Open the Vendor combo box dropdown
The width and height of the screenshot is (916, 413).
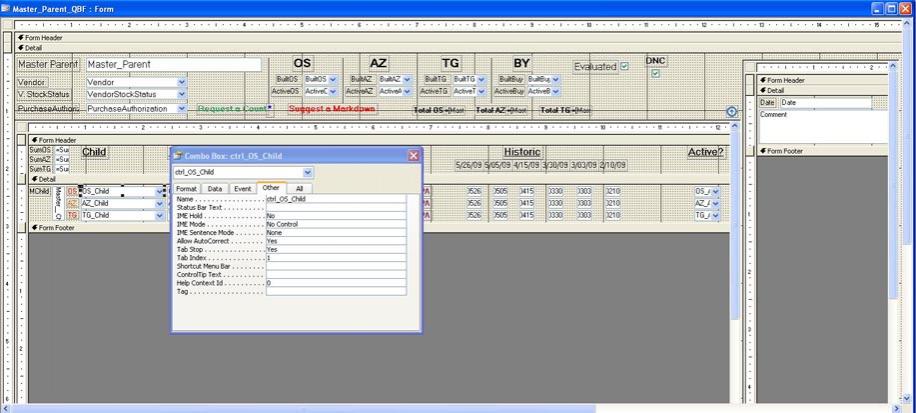pos(182,82)
